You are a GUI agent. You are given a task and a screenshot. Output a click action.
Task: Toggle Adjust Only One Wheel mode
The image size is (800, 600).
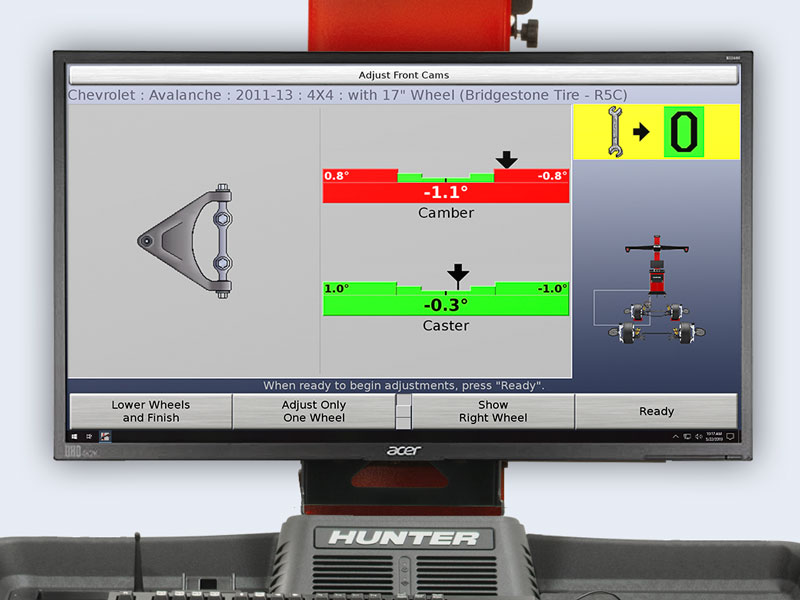coord(315,411)
